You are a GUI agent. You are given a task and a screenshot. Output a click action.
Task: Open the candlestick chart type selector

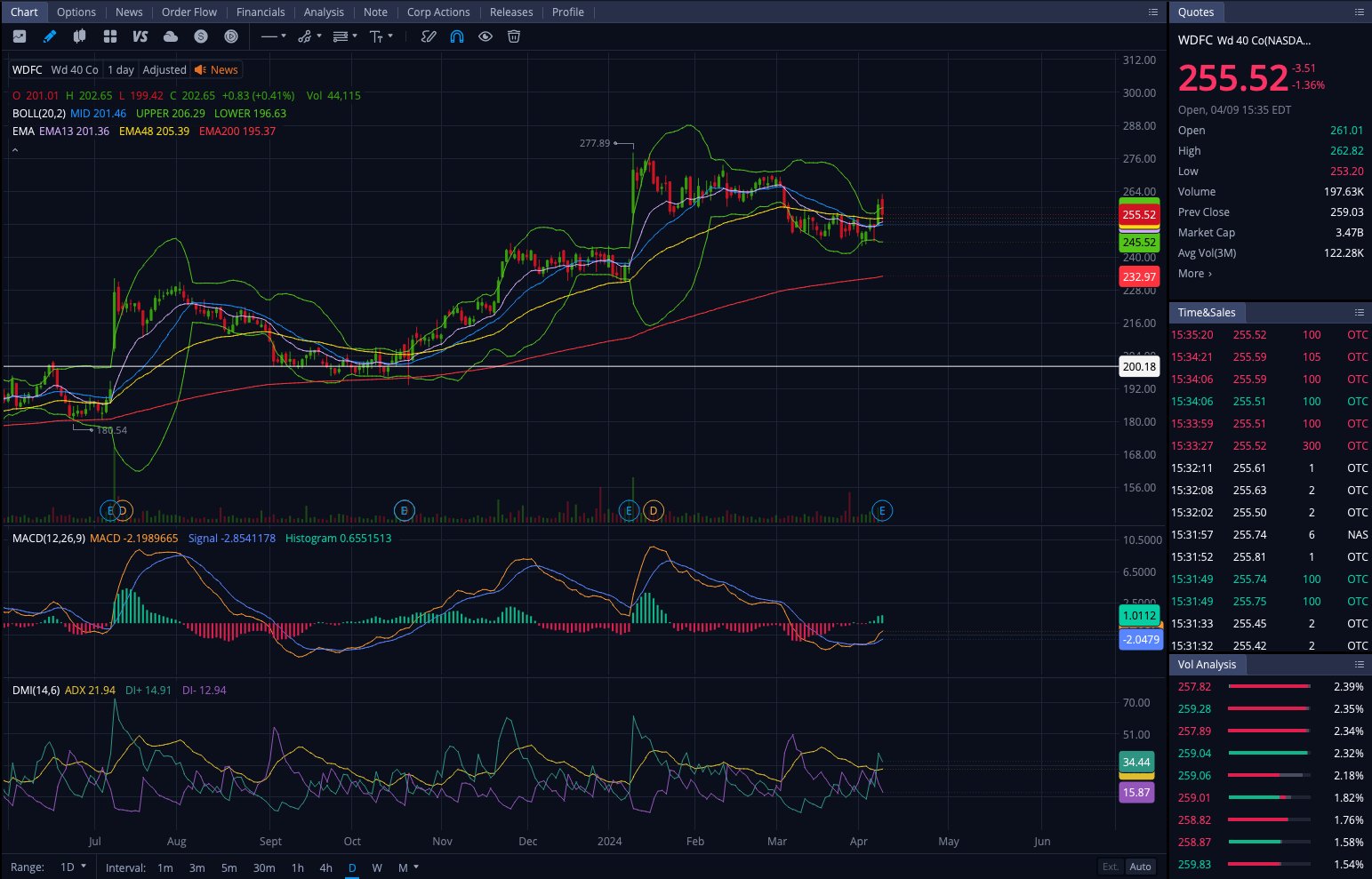79,36
